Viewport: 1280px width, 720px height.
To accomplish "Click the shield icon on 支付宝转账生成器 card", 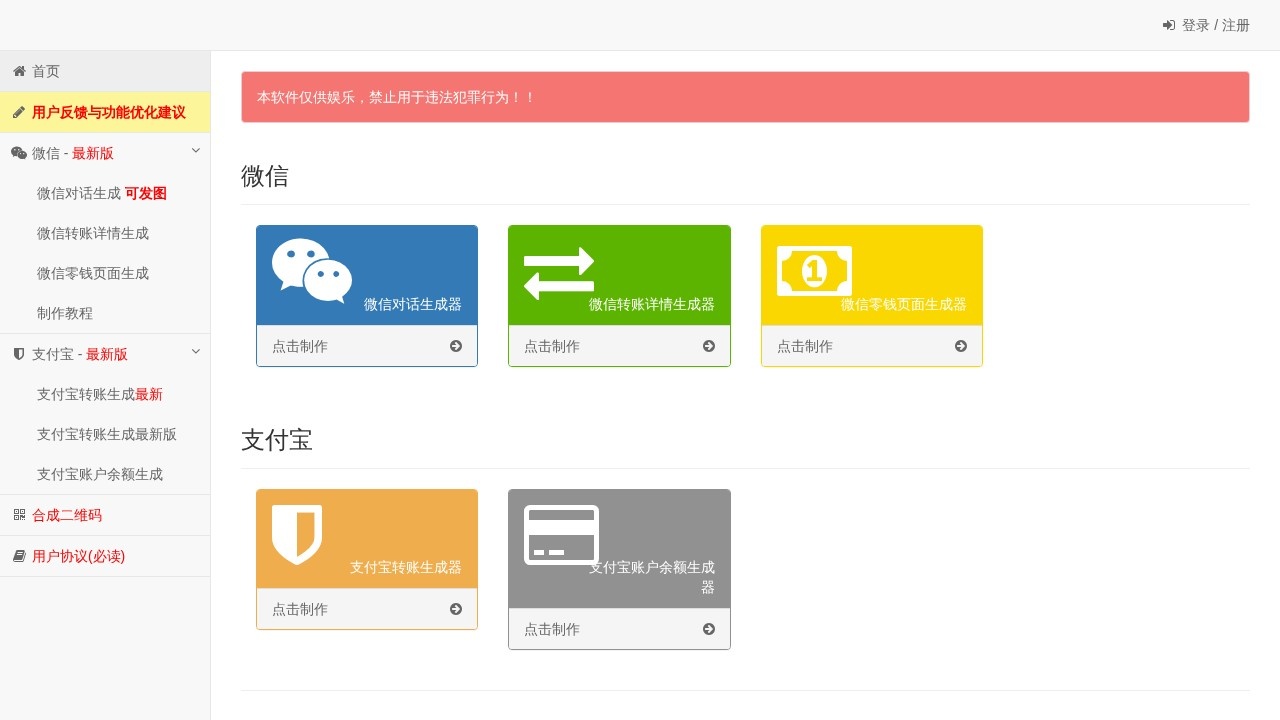I will (x=296, y=535).
